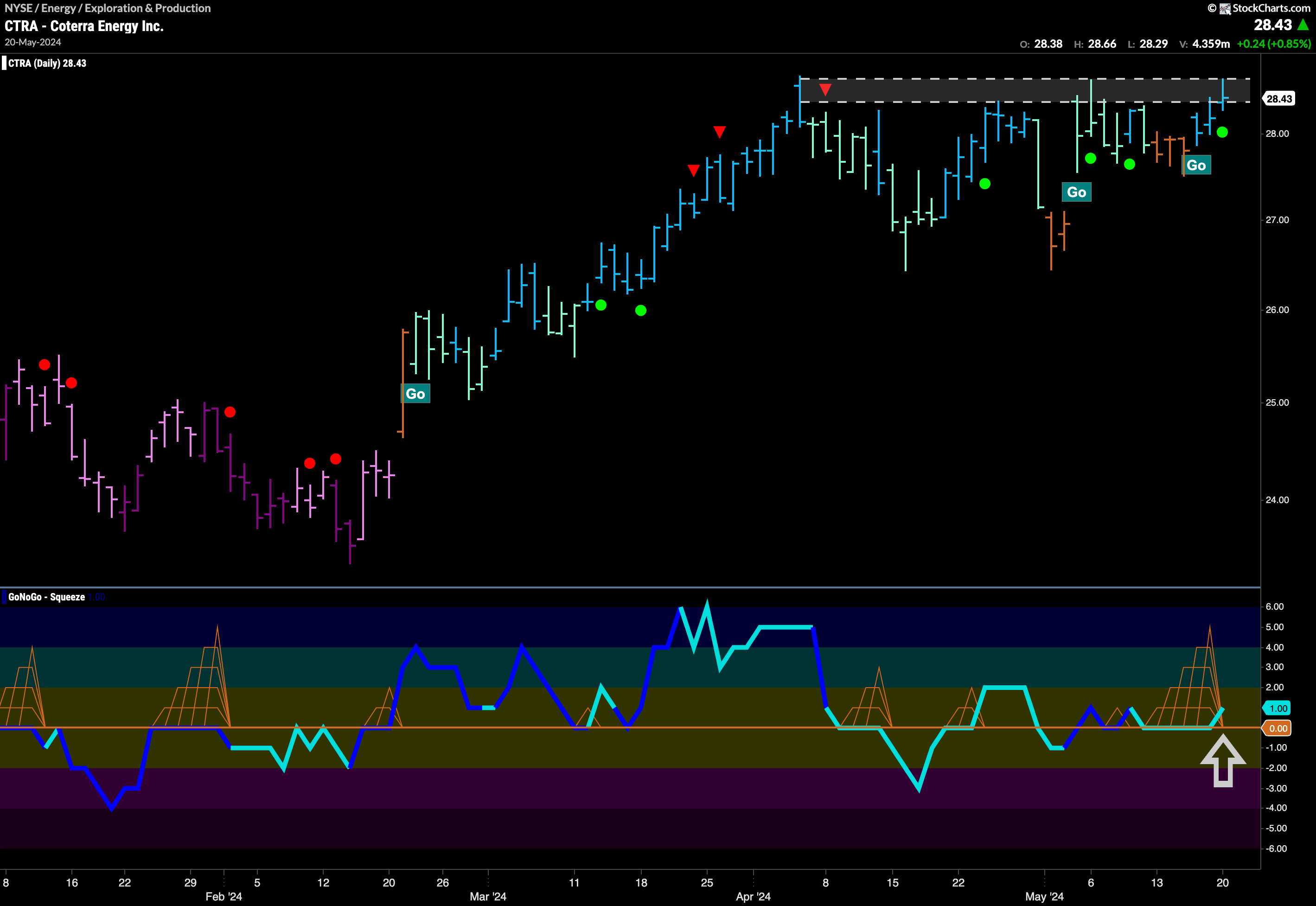This screenshot has height=906, width=1316.
Task: Click the 27.00 price axis label
Action: click(x=1277, y=220)
